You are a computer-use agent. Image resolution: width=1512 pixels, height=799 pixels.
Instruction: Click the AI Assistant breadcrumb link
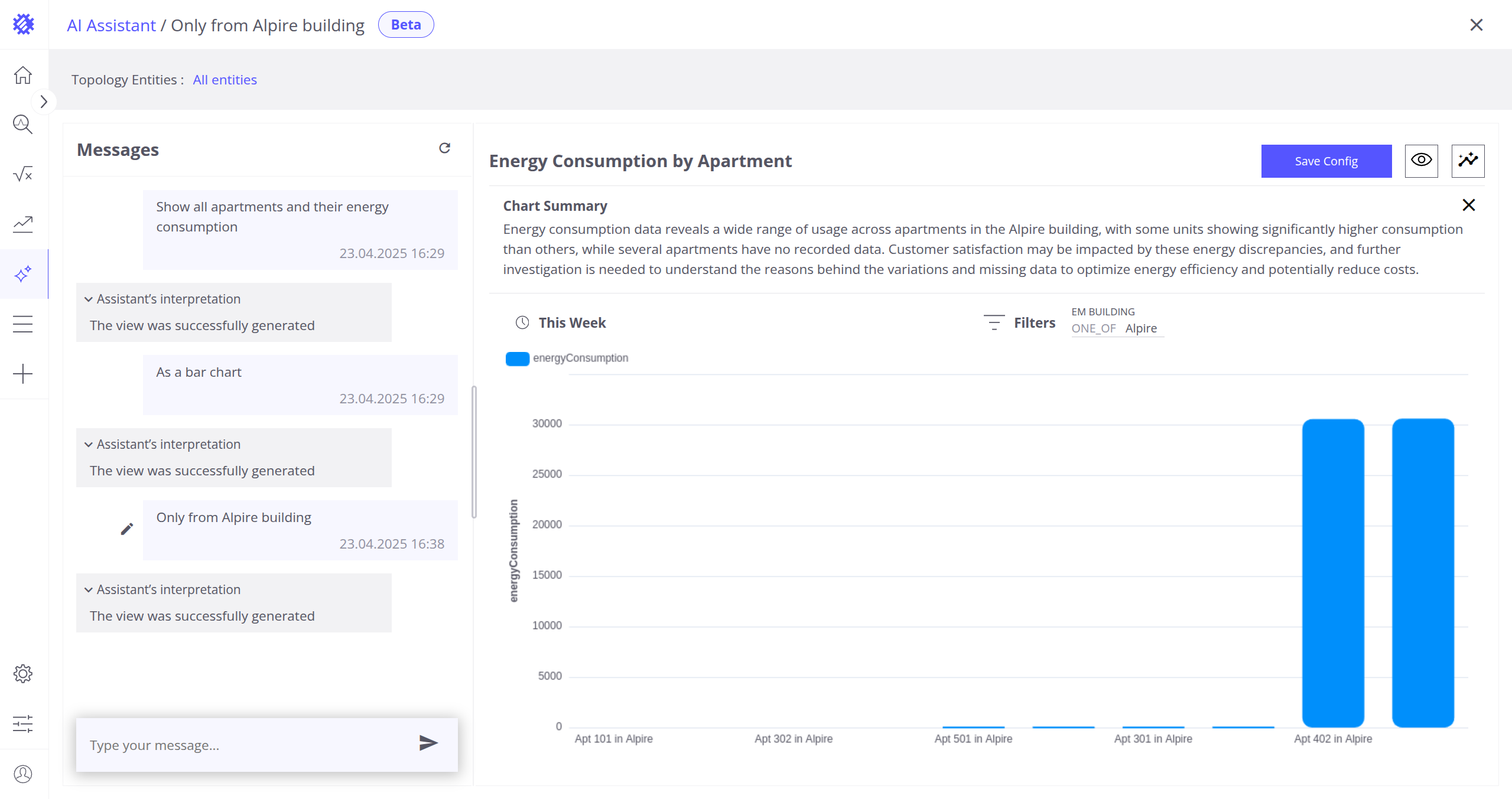(x=111, y=25)
